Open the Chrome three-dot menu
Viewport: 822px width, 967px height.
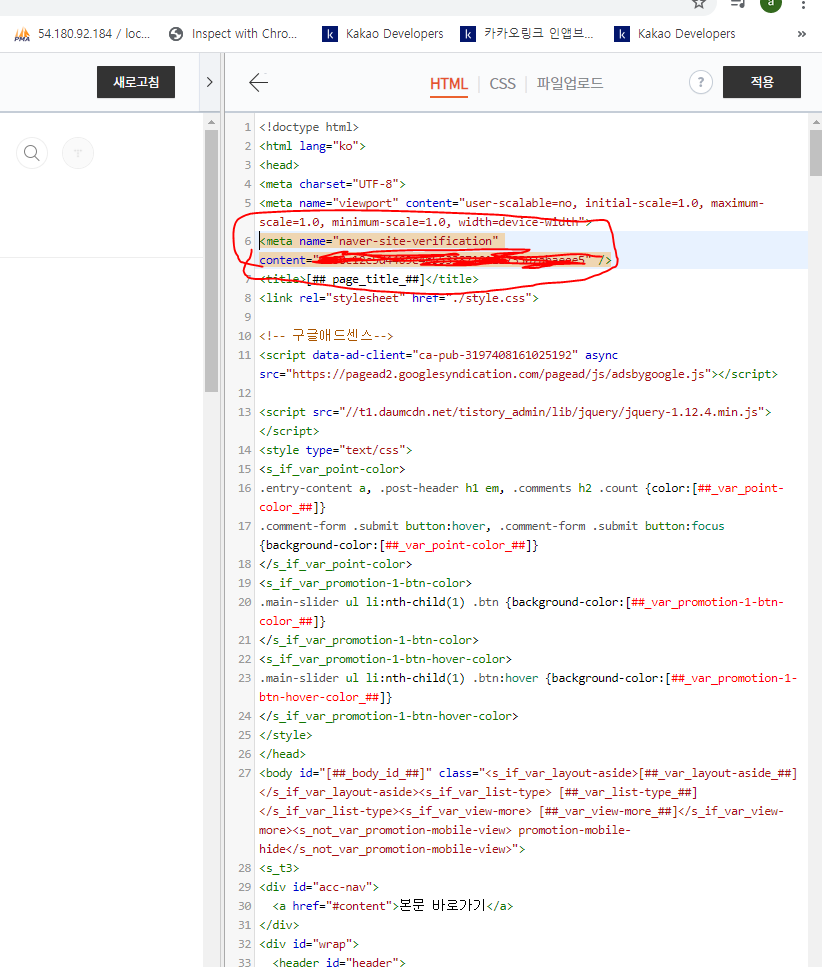point(803,5)
